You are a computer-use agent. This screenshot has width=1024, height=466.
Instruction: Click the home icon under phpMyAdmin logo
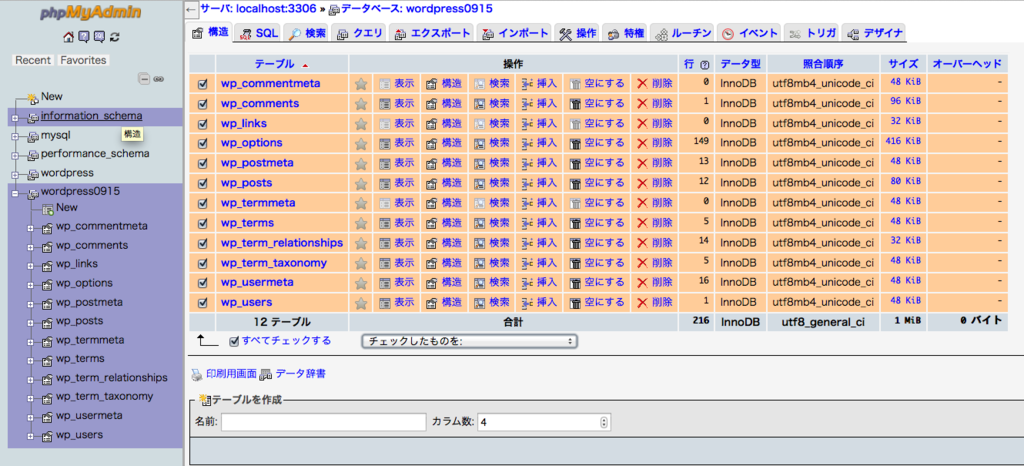pyautogui.click(x=68, y=37)
